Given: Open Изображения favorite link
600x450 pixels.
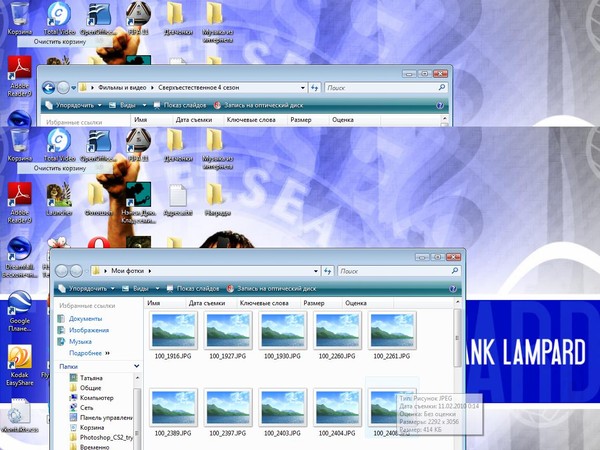Looking at the screenshot, I should [89, 330].
